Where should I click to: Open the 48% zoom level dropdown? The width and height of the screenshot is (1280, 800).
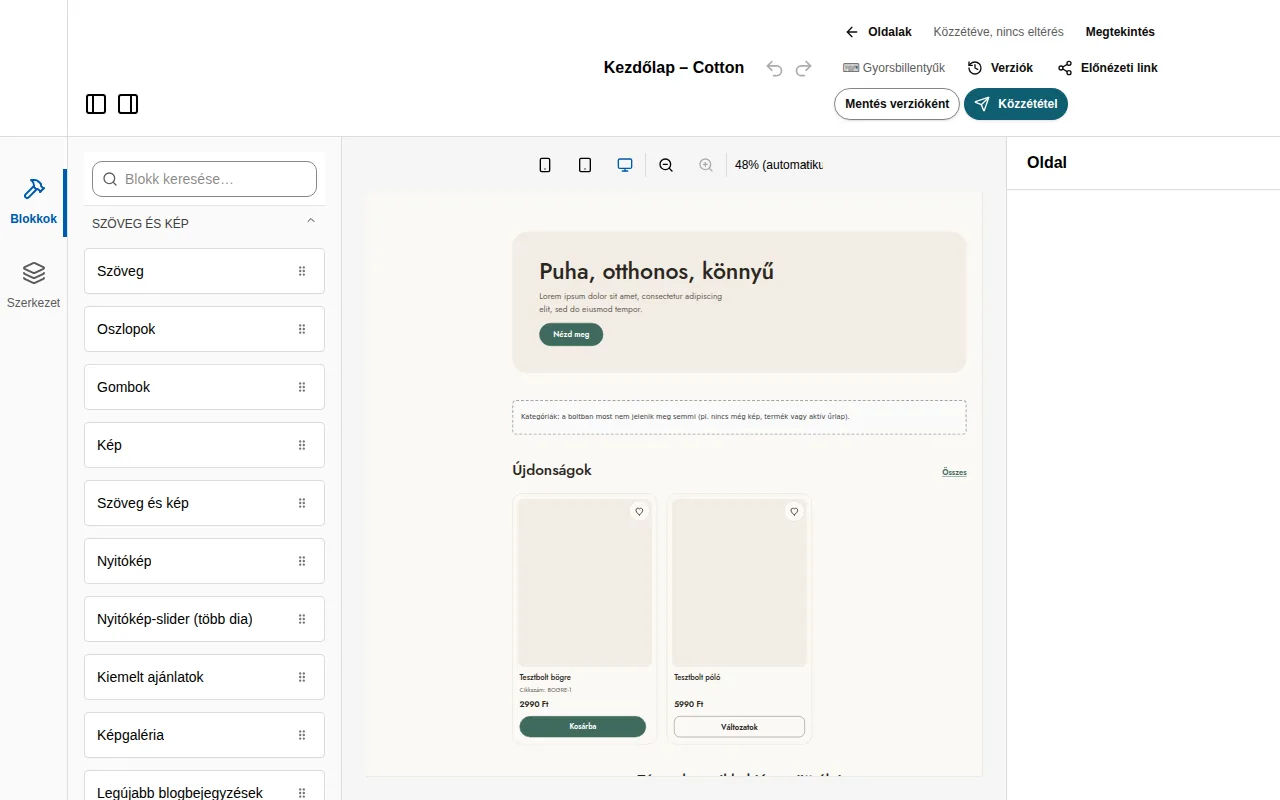click(x=778, y=165)
